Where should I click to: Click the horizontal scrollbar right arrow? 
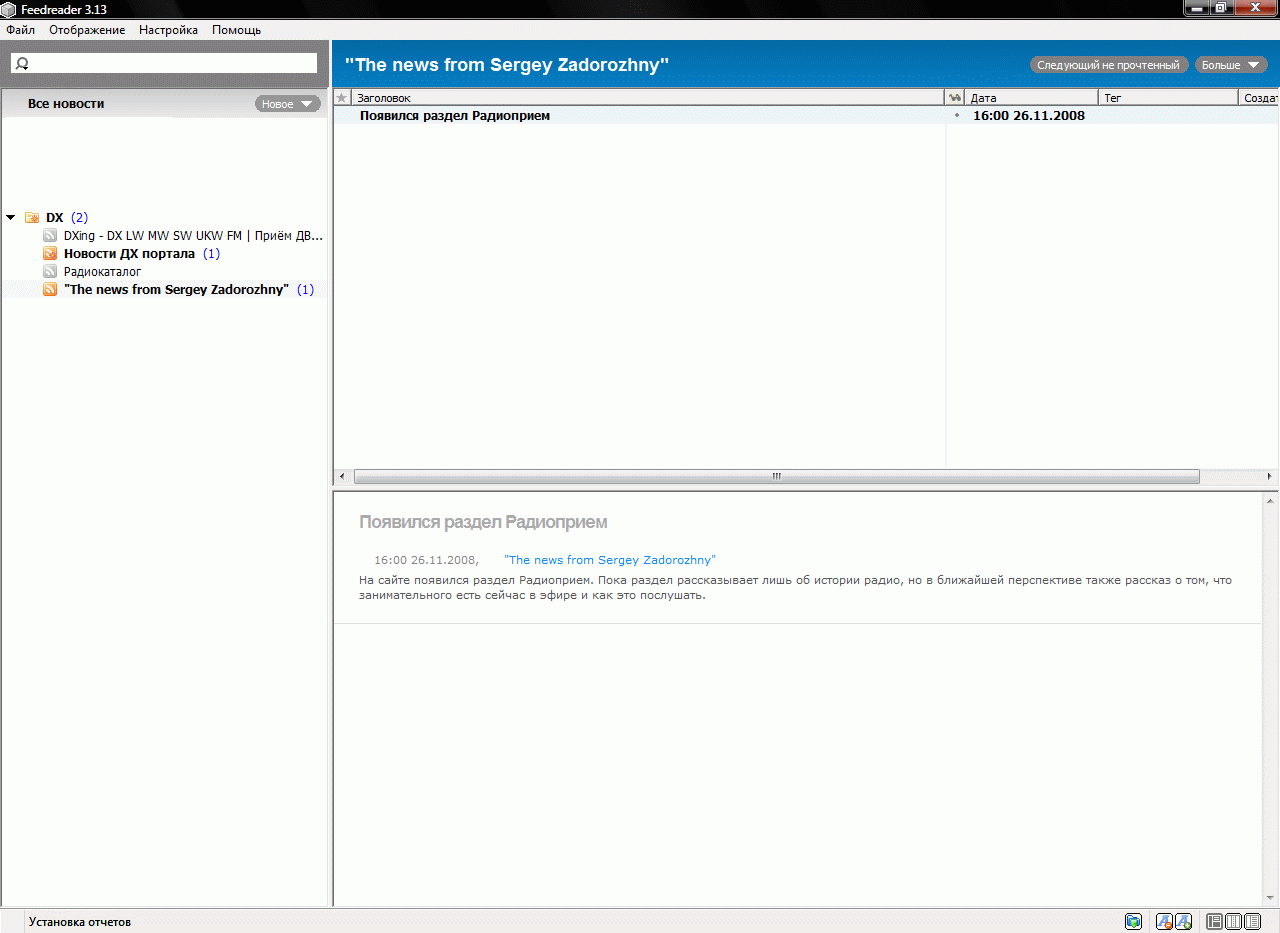[x=1270, y=477]
